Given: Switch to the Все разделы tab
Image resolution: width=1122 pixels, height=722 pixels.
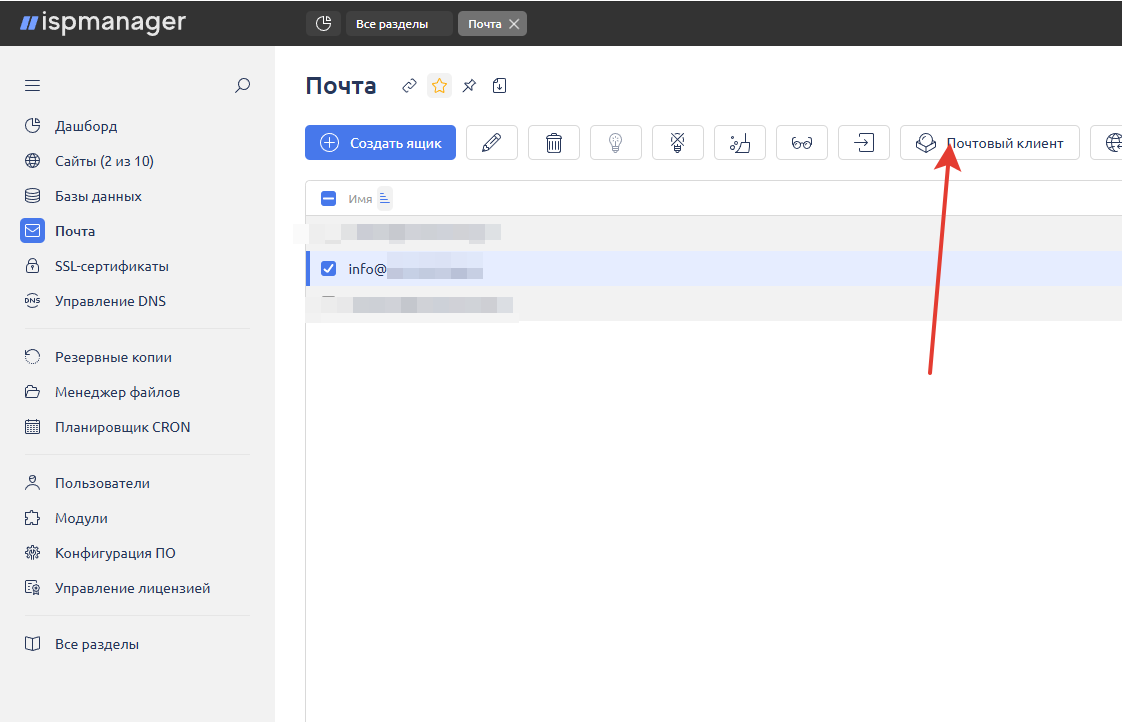Looking at the screenshot, I should point(399,24).
